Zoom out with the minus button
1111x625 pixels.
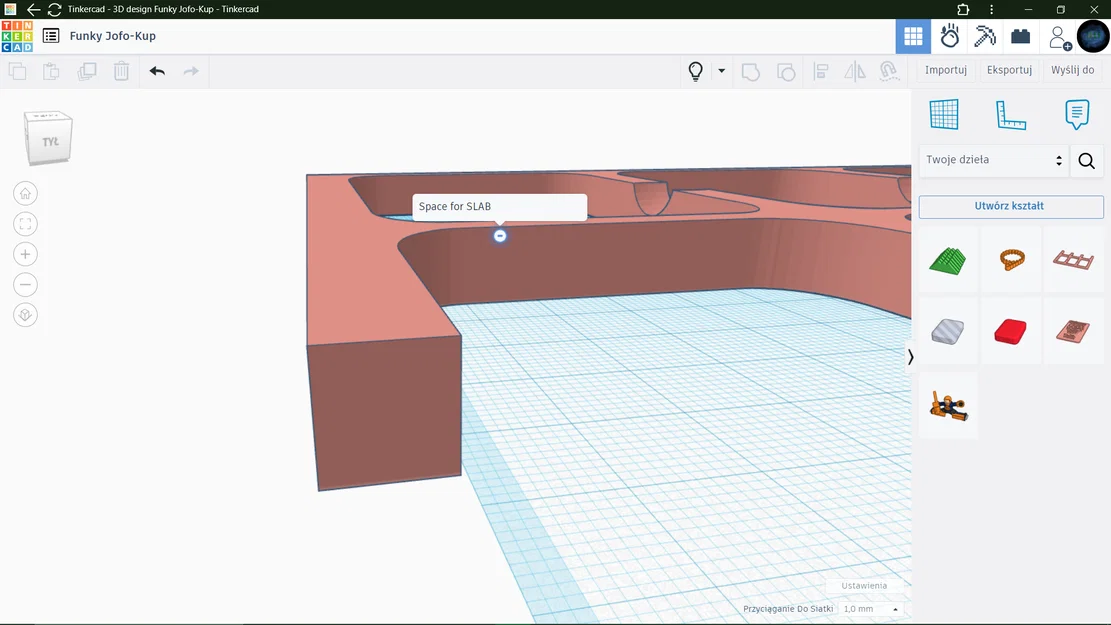(x=26, y=285)
